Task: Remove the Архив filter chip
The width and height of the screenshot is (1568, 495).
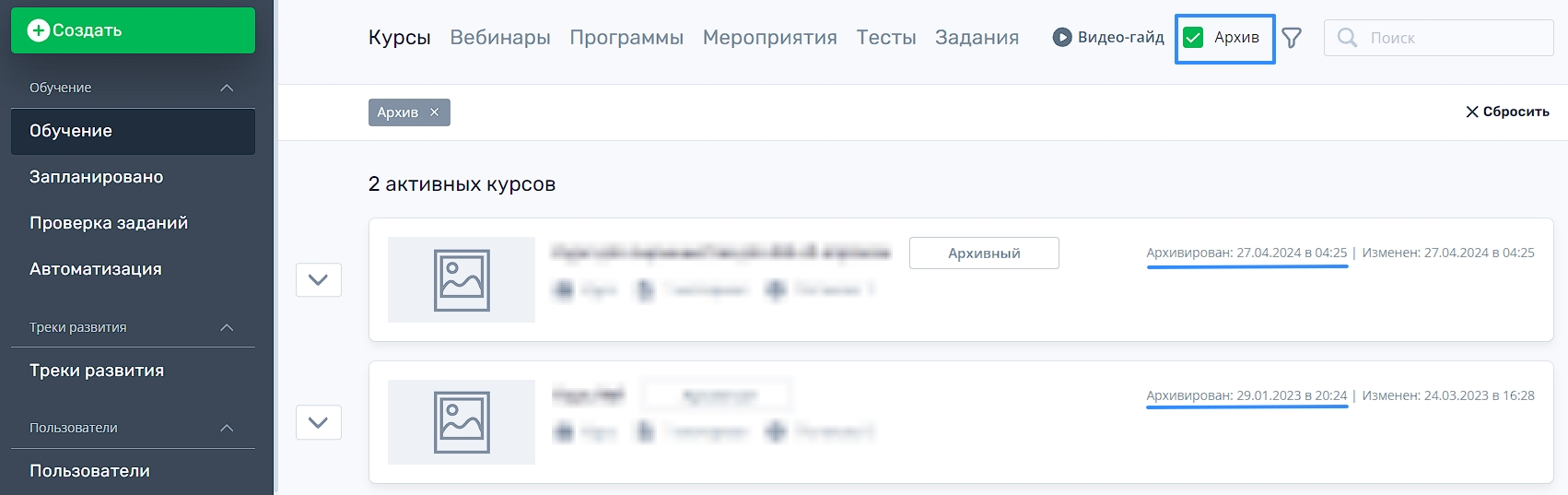Action: pyautogui.click(x=435, y=112)
